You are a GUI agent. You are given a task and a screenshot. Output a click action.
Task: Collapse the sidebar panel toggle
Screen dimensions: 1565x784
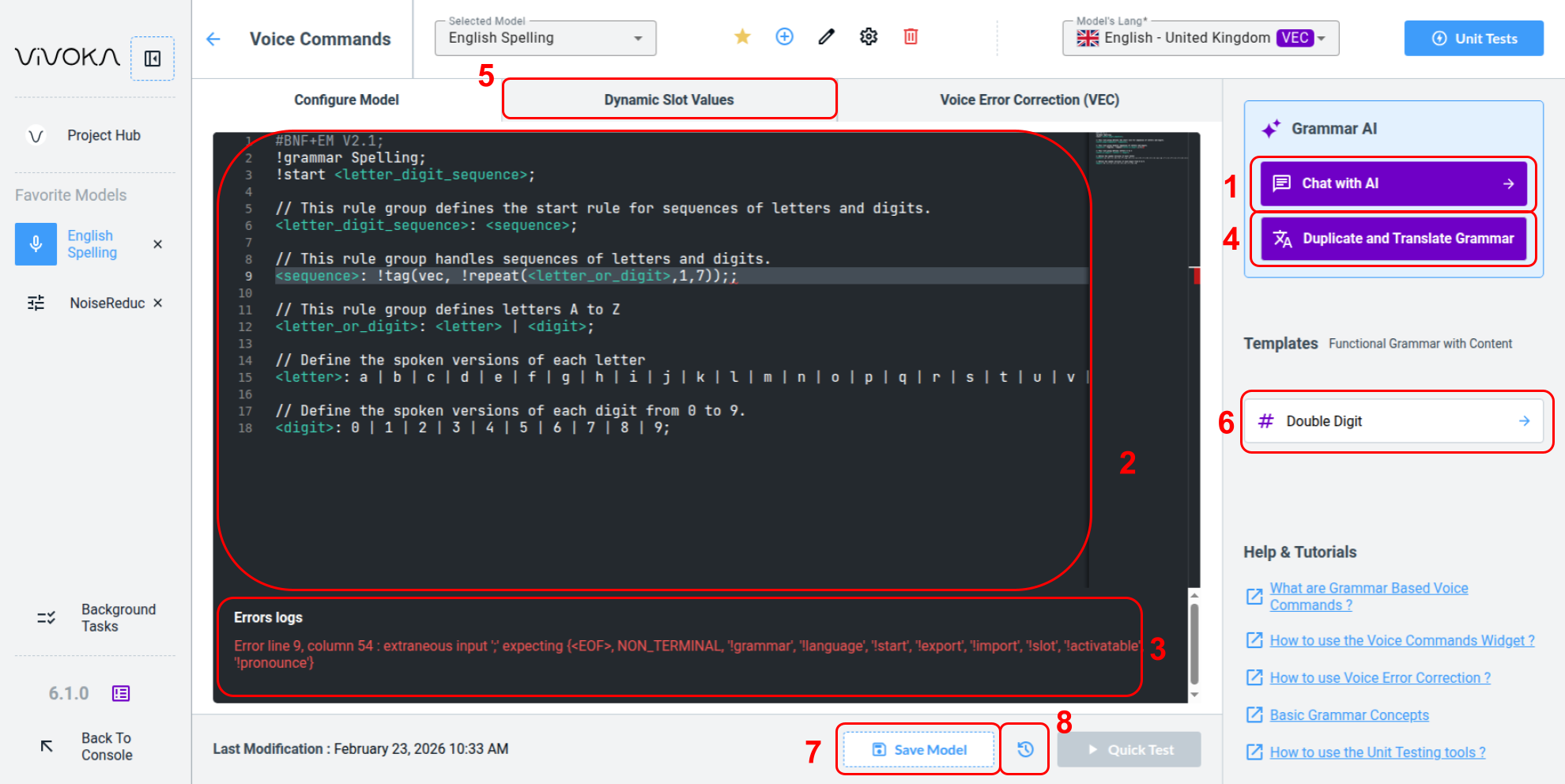click(153, 58)
